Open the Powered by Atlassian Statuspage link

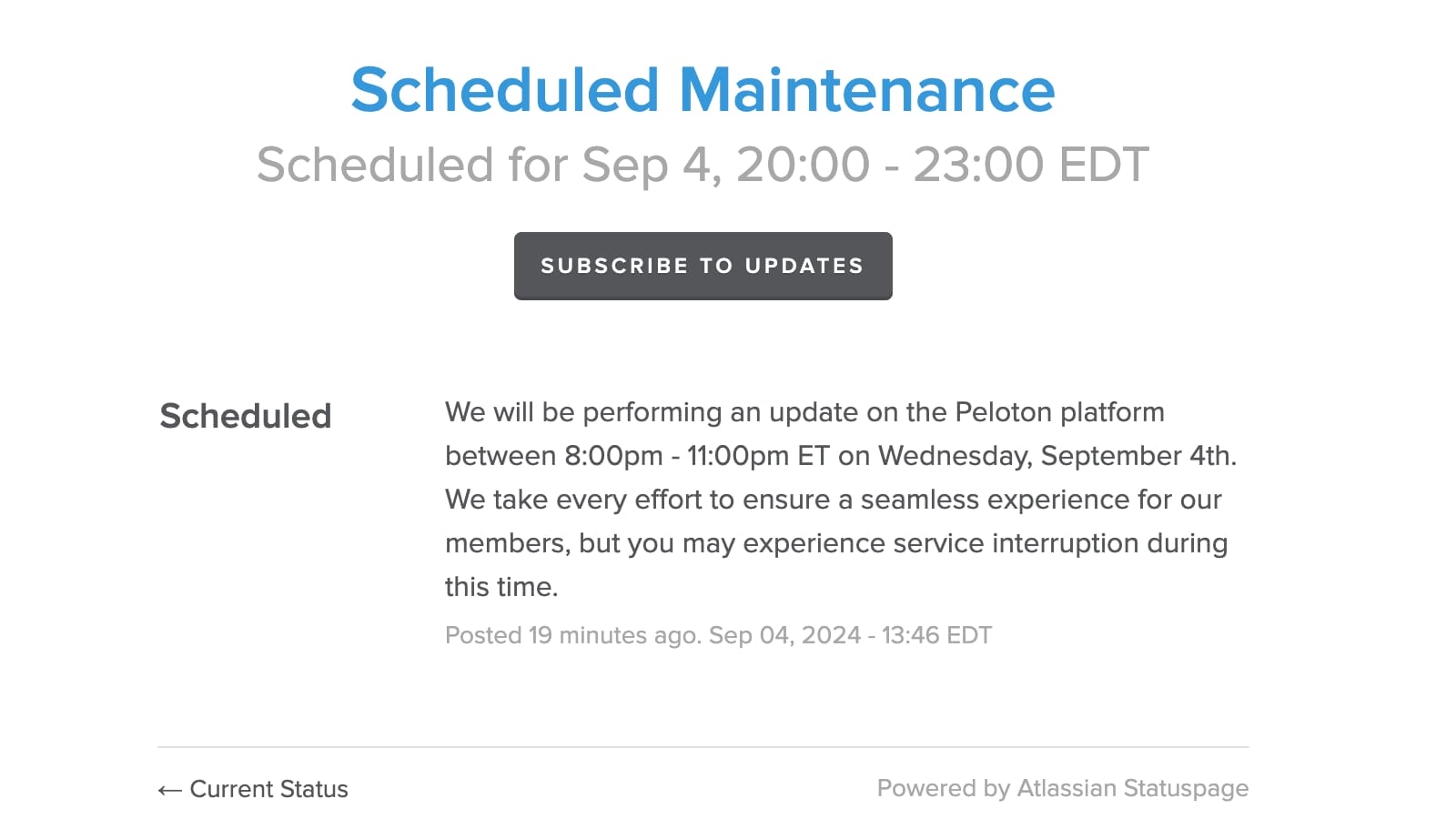tap(1062, 788)
